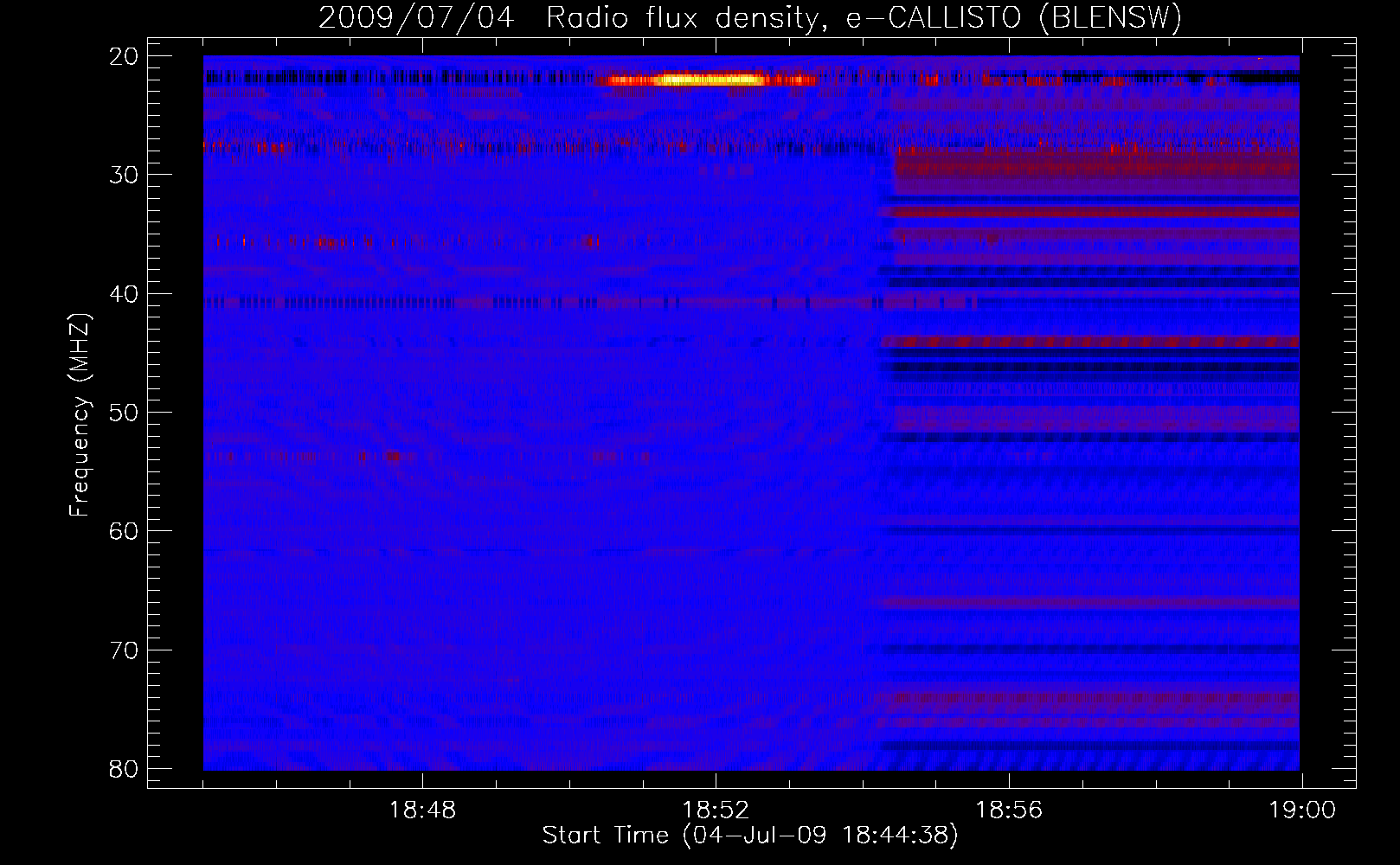
Task: Click the 18:56 time tick label
Action: pos(1009,811)
